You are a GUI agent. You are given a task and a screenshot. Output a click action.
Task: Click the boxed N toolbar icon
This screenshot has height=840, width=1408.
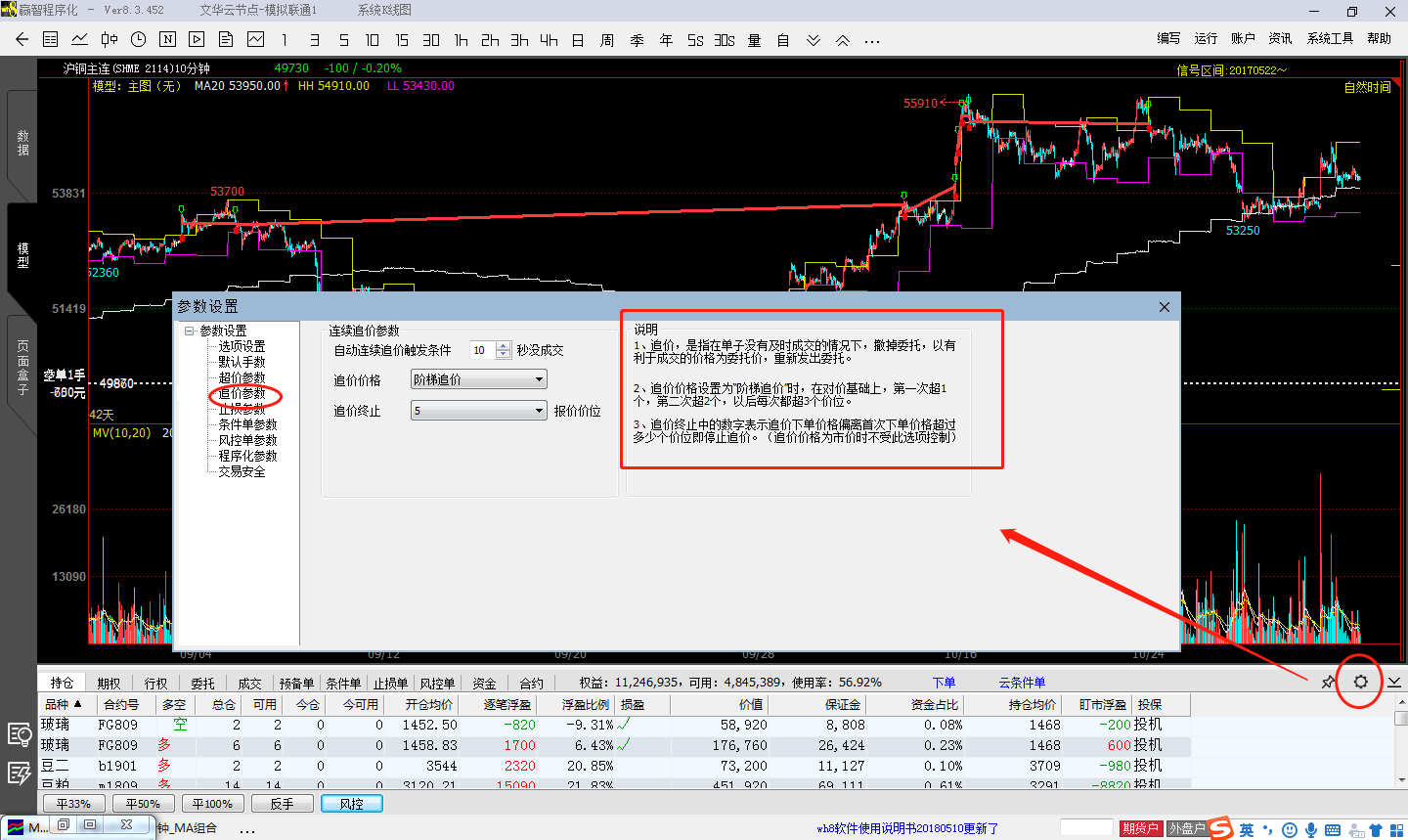pos(167,40)
